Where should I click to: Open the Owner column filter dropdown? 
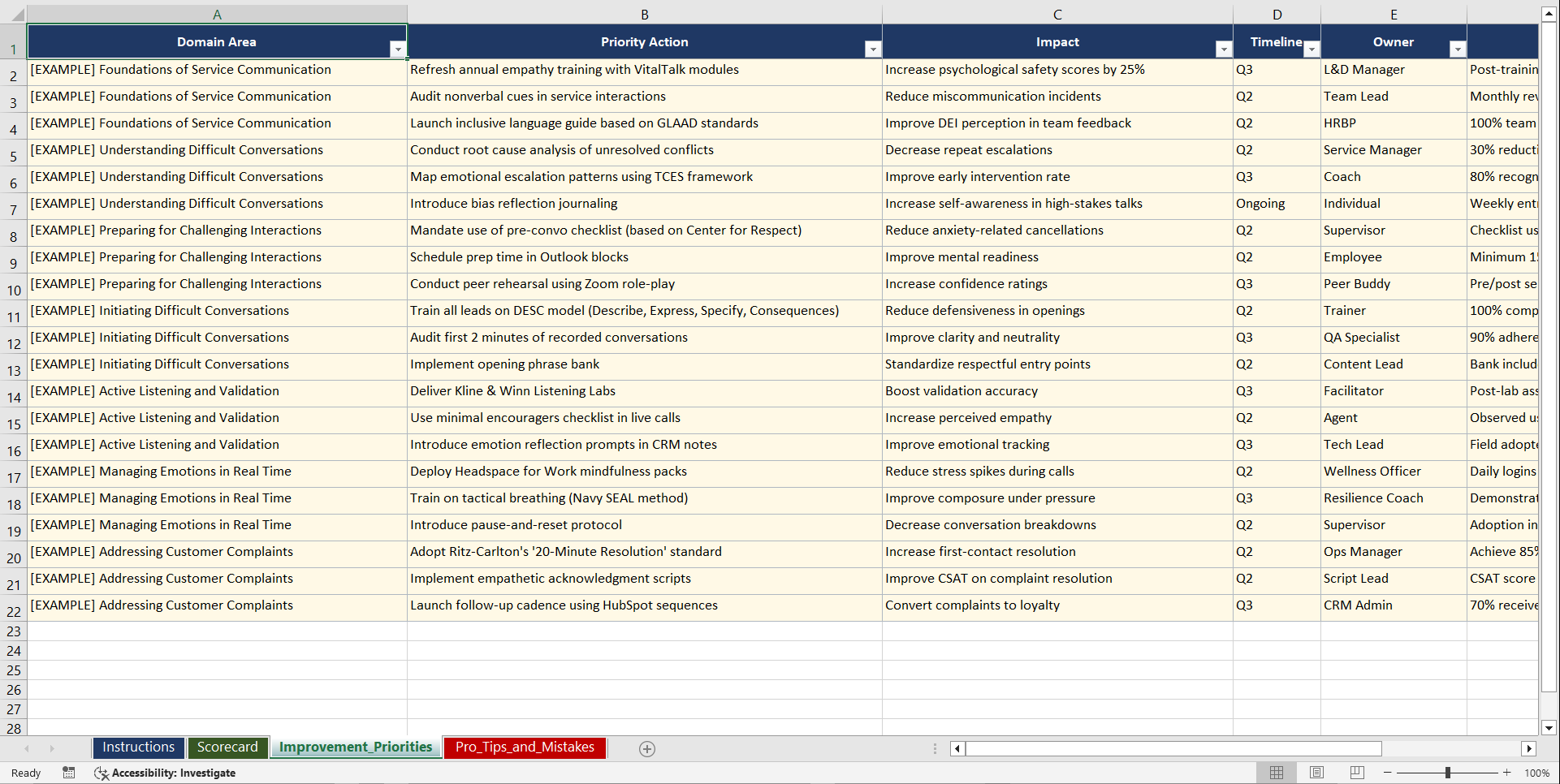pos(1458,50)
